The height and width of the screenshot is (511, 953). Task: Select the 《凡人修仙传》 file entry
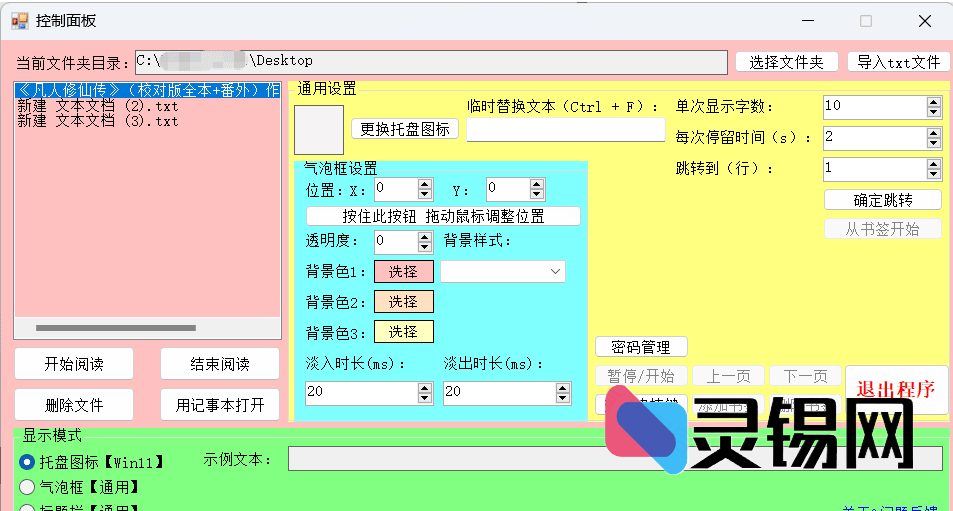pyautogui.click(x=146, y=90)
